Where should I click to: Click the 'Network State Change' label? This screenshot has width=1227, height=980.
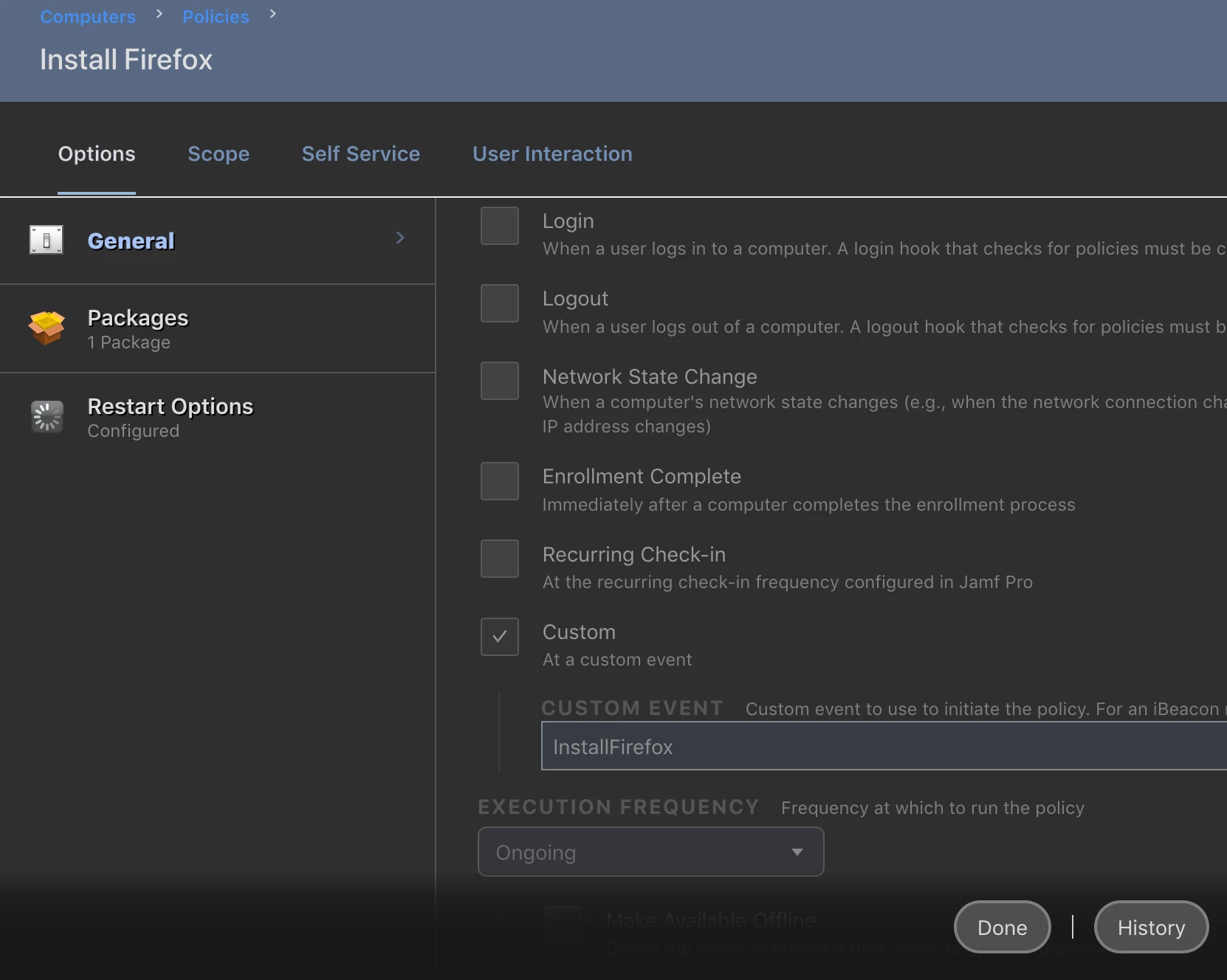click(650, 376)
